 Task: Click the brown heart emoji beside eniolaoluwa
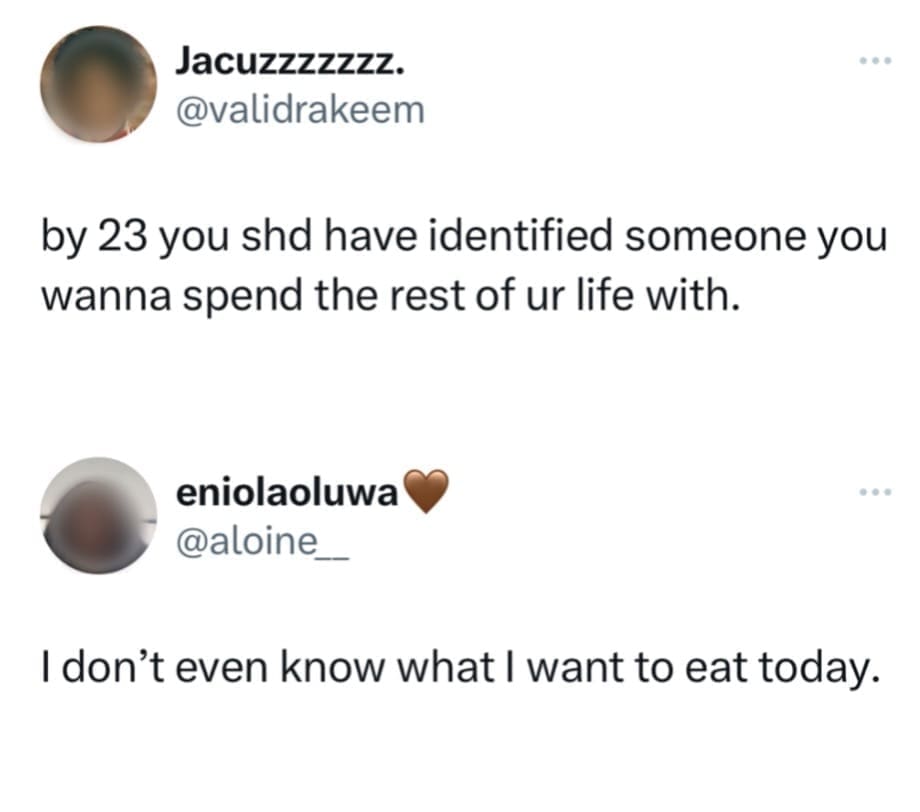(427, 493)
